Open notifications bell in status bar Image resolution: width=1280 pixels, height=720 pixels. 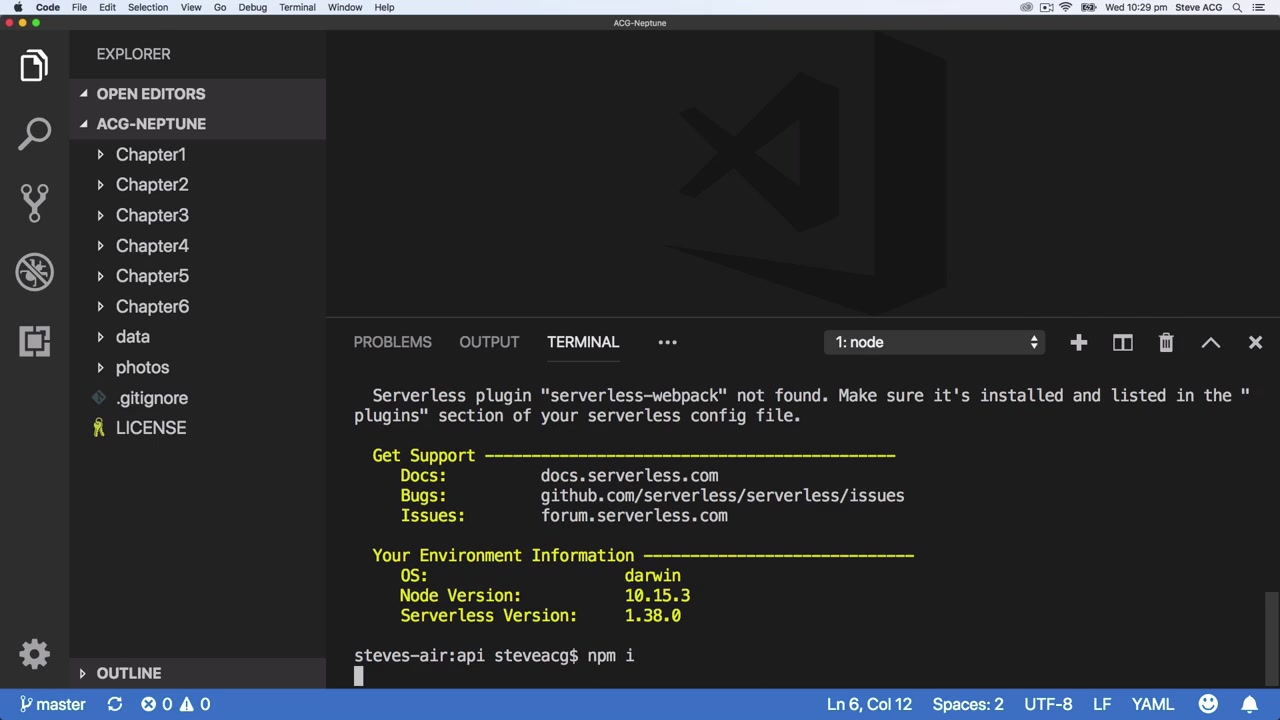(1249, 704)
